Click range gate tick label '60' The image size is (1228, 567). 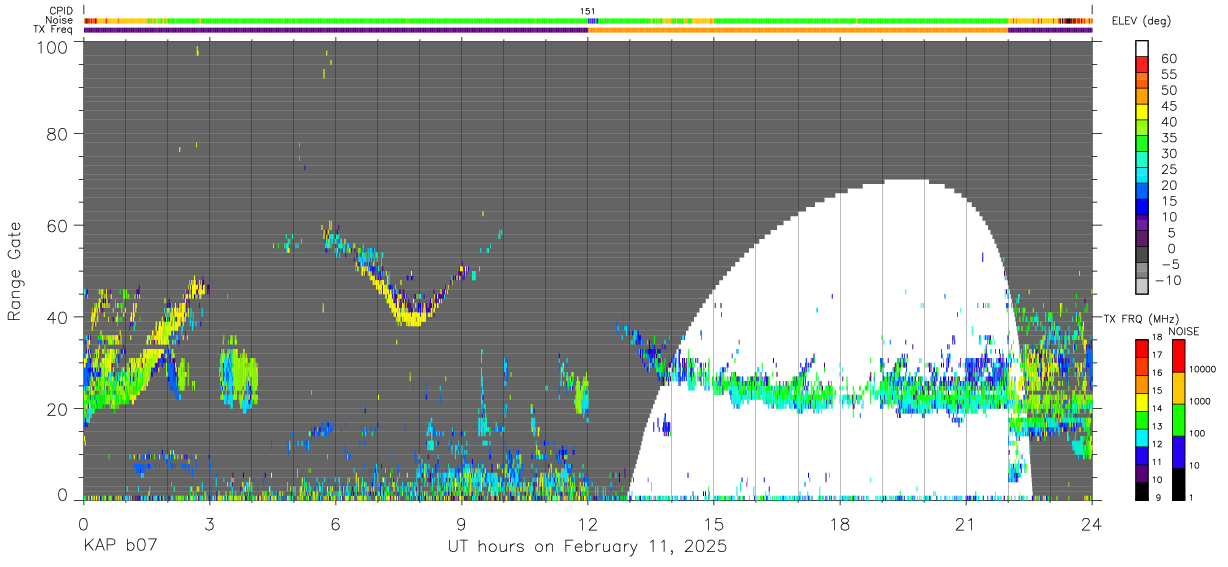(59, 226)
